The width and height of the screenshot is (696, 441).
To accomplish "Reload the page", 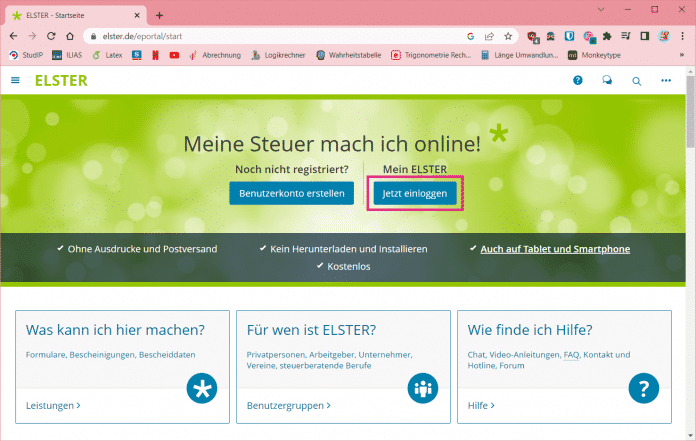I will coord(51,36).
